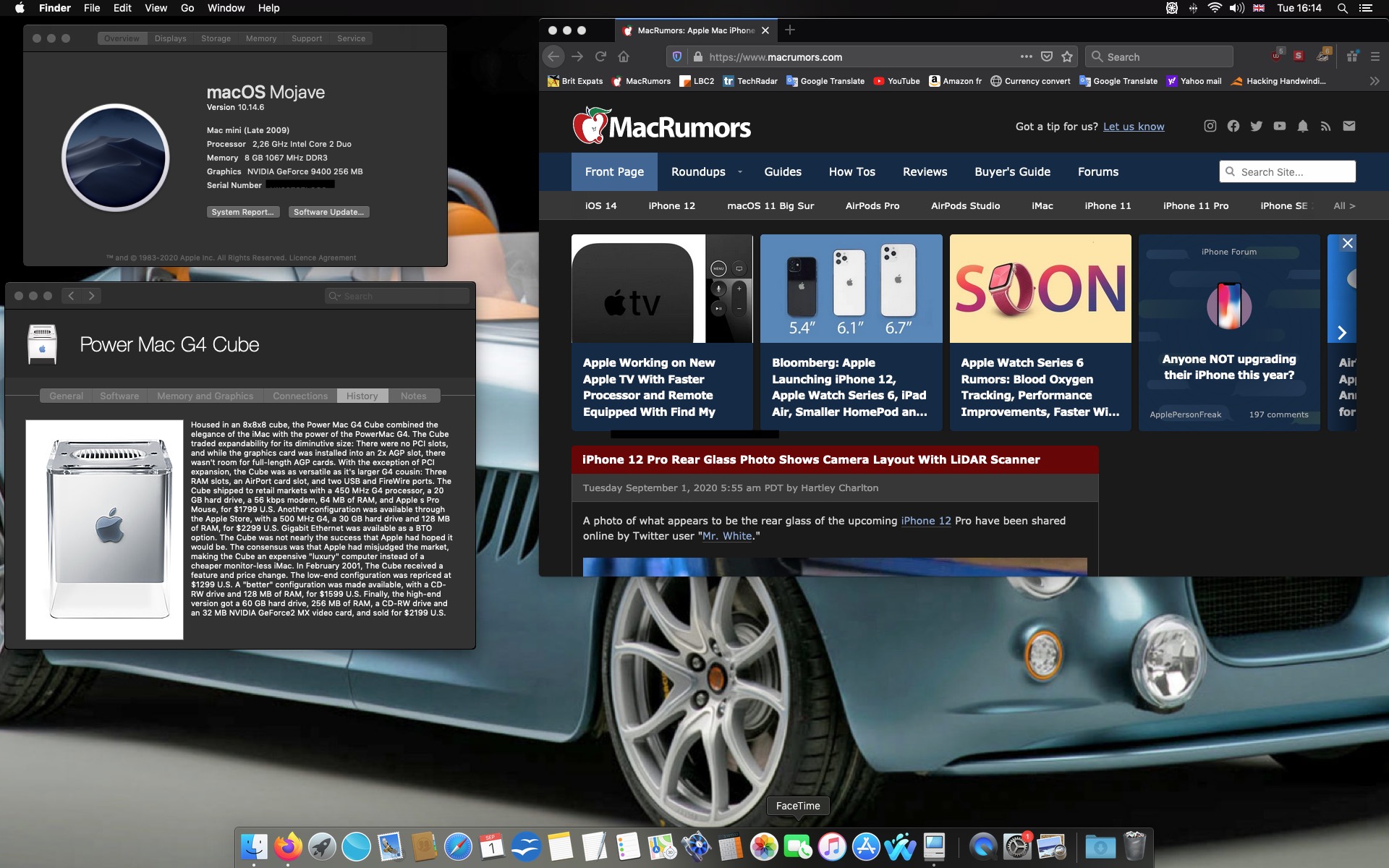Open MacRumors Instagram icon link

pyautogui.click(x=1210, y=126)
